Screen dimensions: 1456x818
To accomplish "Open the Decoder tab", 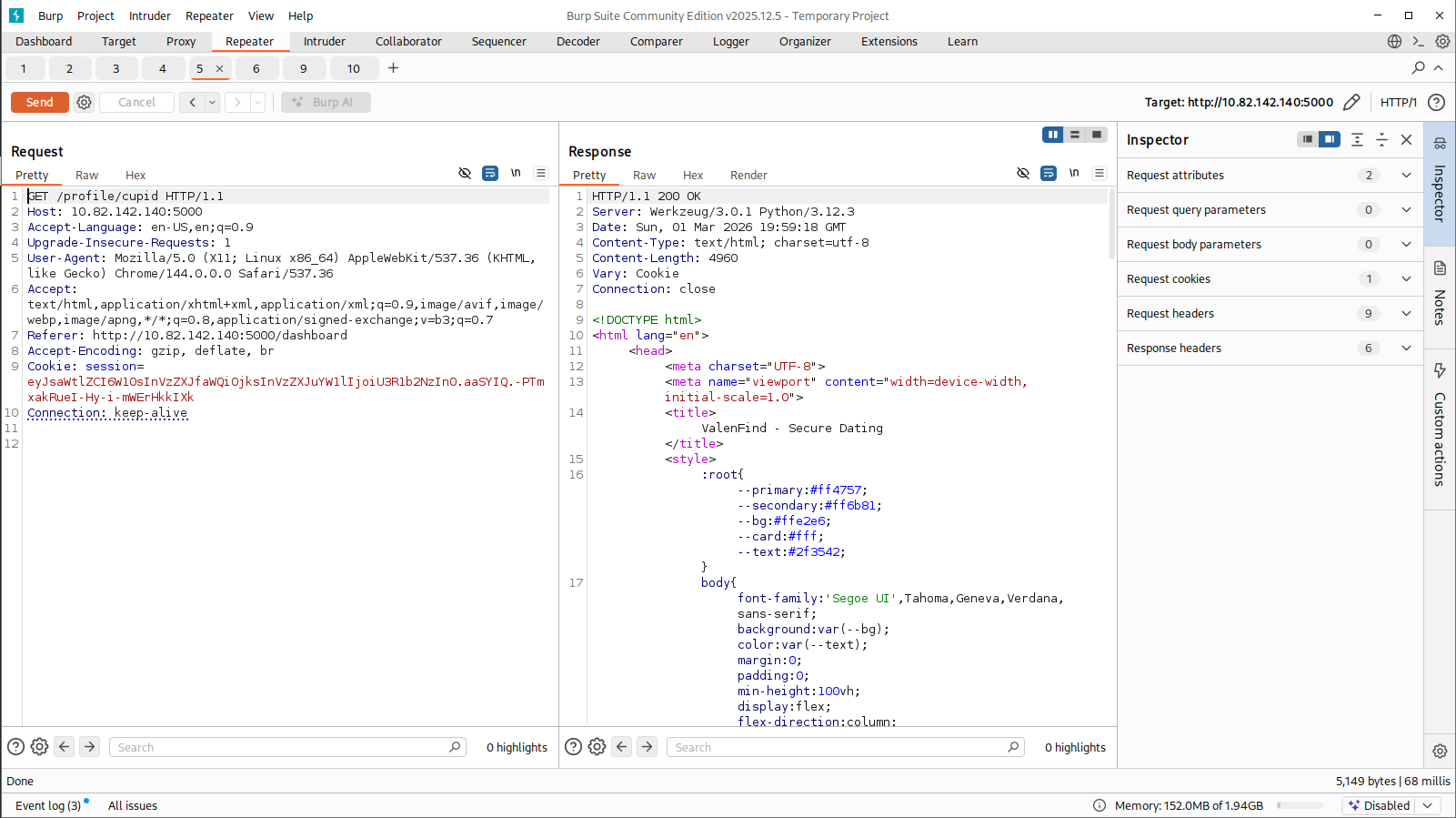I will pyautogui.click(x=578, y=42).
